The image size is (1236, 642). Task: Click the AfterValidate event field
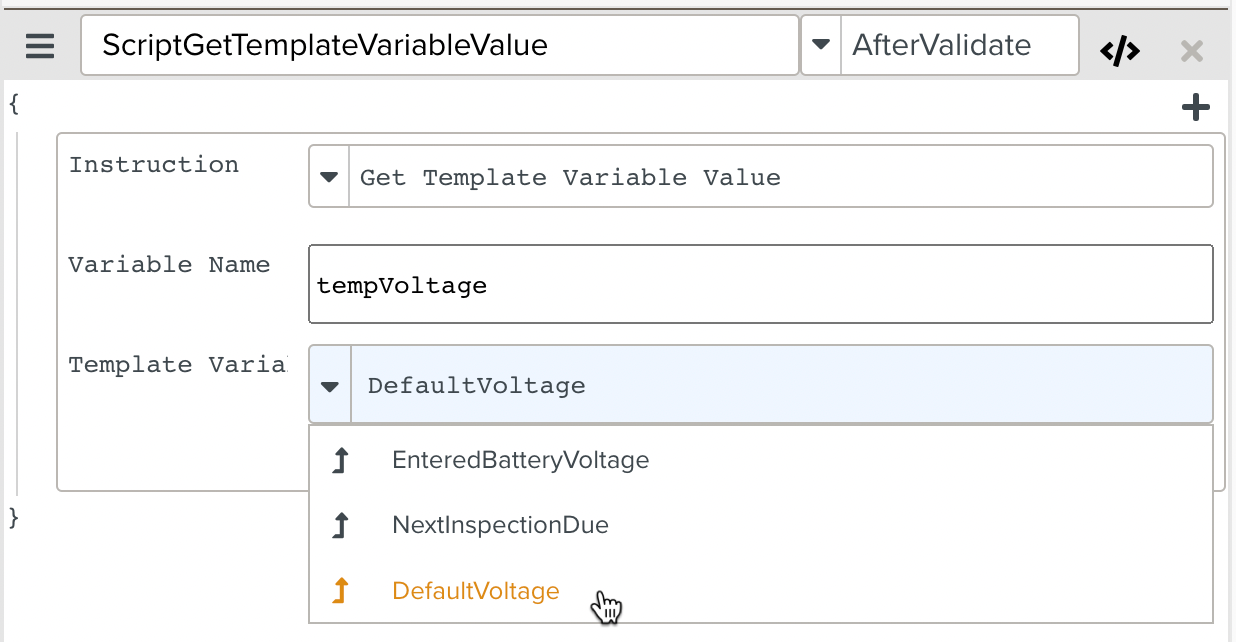(x=958, y=45)
